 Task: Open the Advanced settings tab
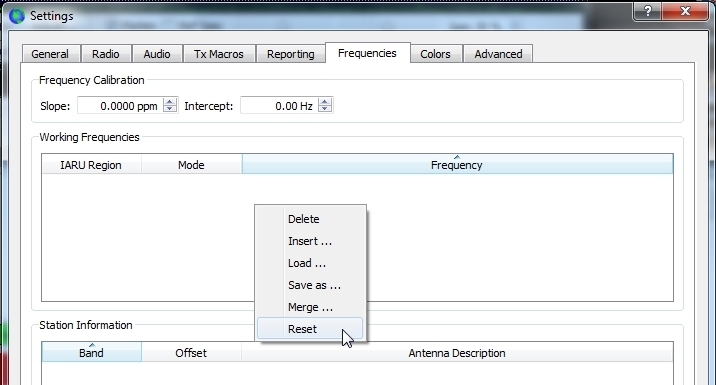coord(498,54)
